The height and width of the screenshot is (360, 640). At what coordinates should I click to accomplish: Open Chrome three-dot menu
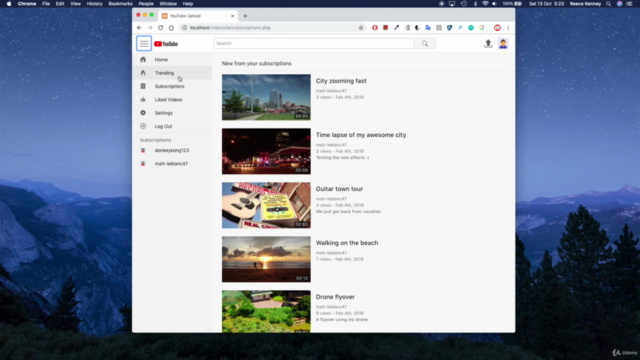508,28
